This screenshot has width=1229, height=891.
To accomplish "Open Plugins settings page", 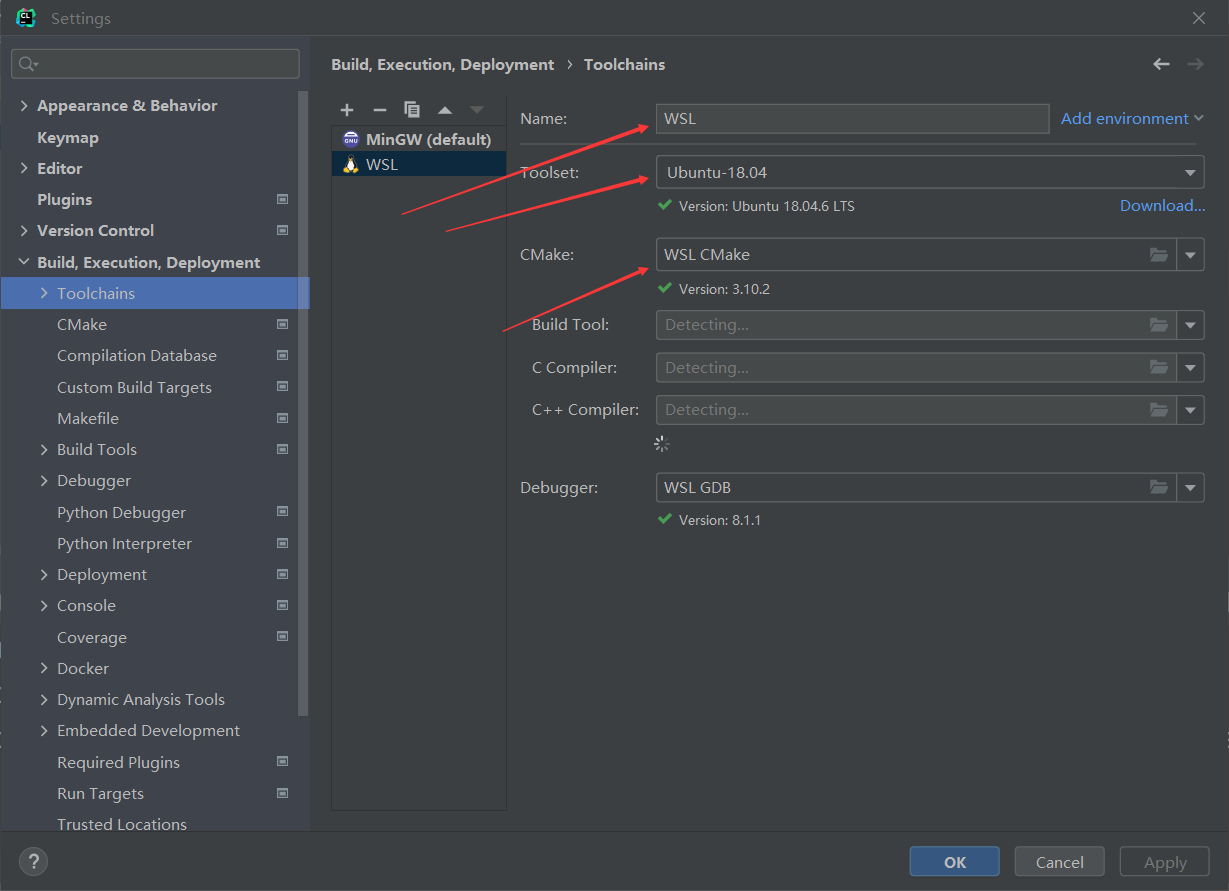I will coord(64,200).
